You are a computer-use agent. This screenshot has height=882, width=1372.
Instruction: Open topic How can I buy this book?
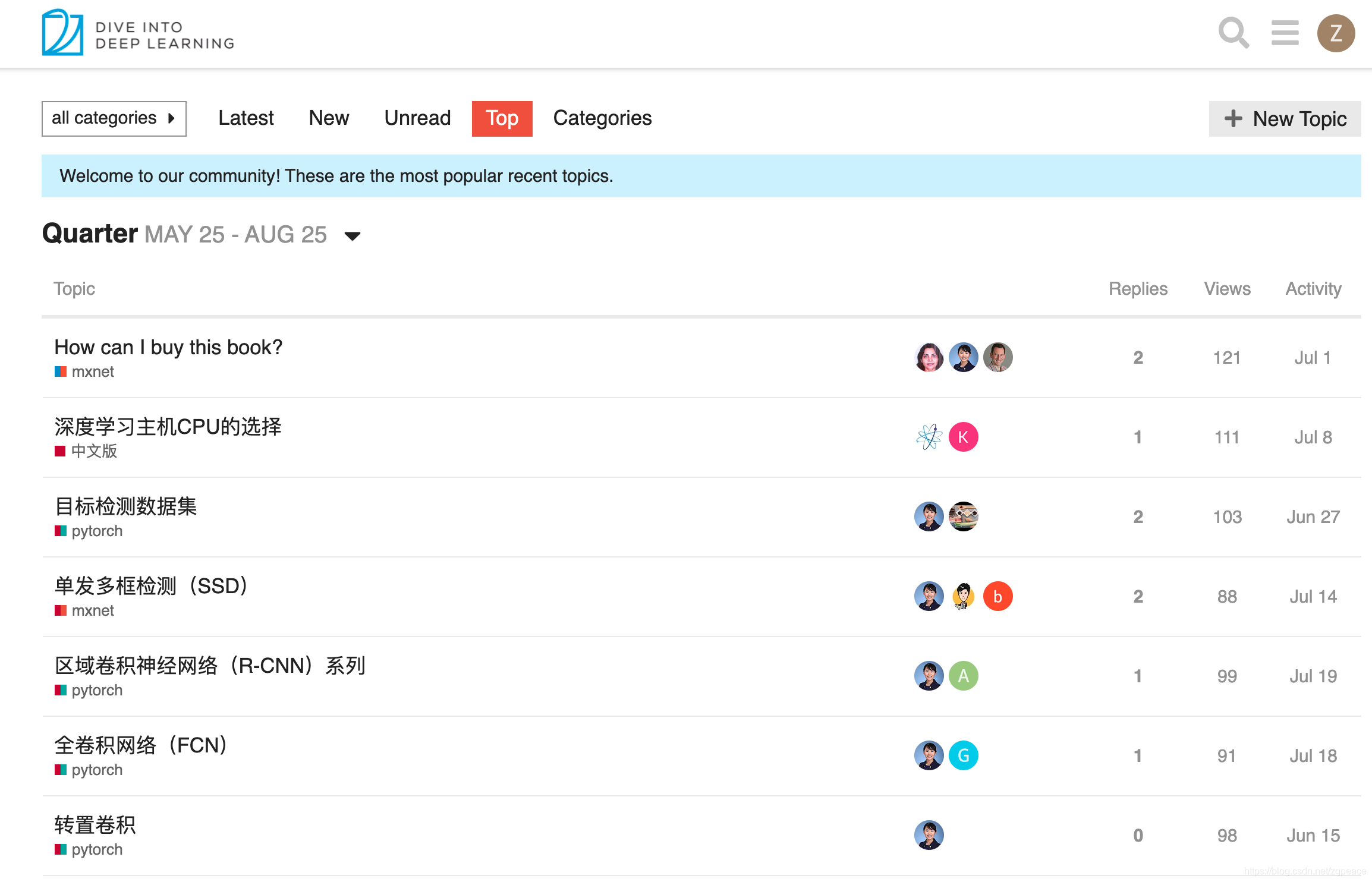click(168, 347)
